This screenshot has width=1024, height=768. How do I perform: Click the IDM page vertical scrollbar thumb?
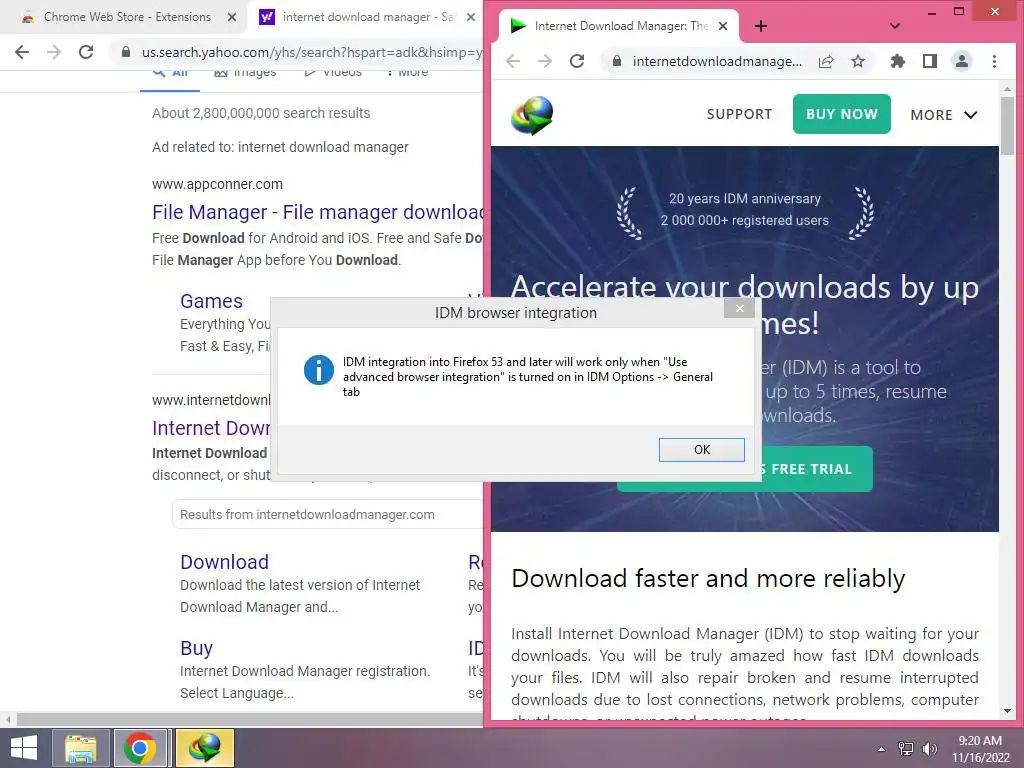click(x=1007, y=125)
